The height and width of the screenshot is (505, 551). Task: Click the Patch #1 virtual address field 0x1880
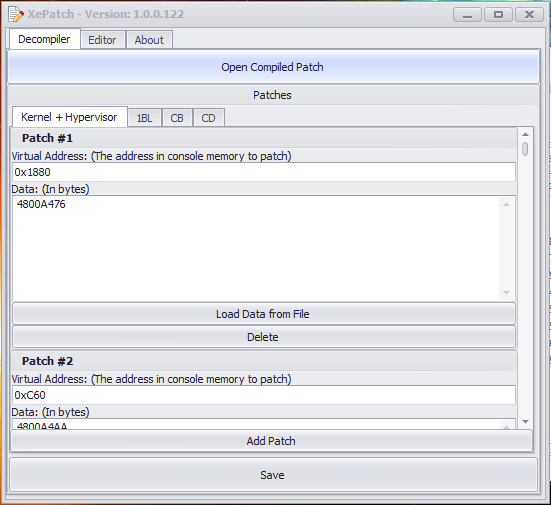(x=264, y=172)
